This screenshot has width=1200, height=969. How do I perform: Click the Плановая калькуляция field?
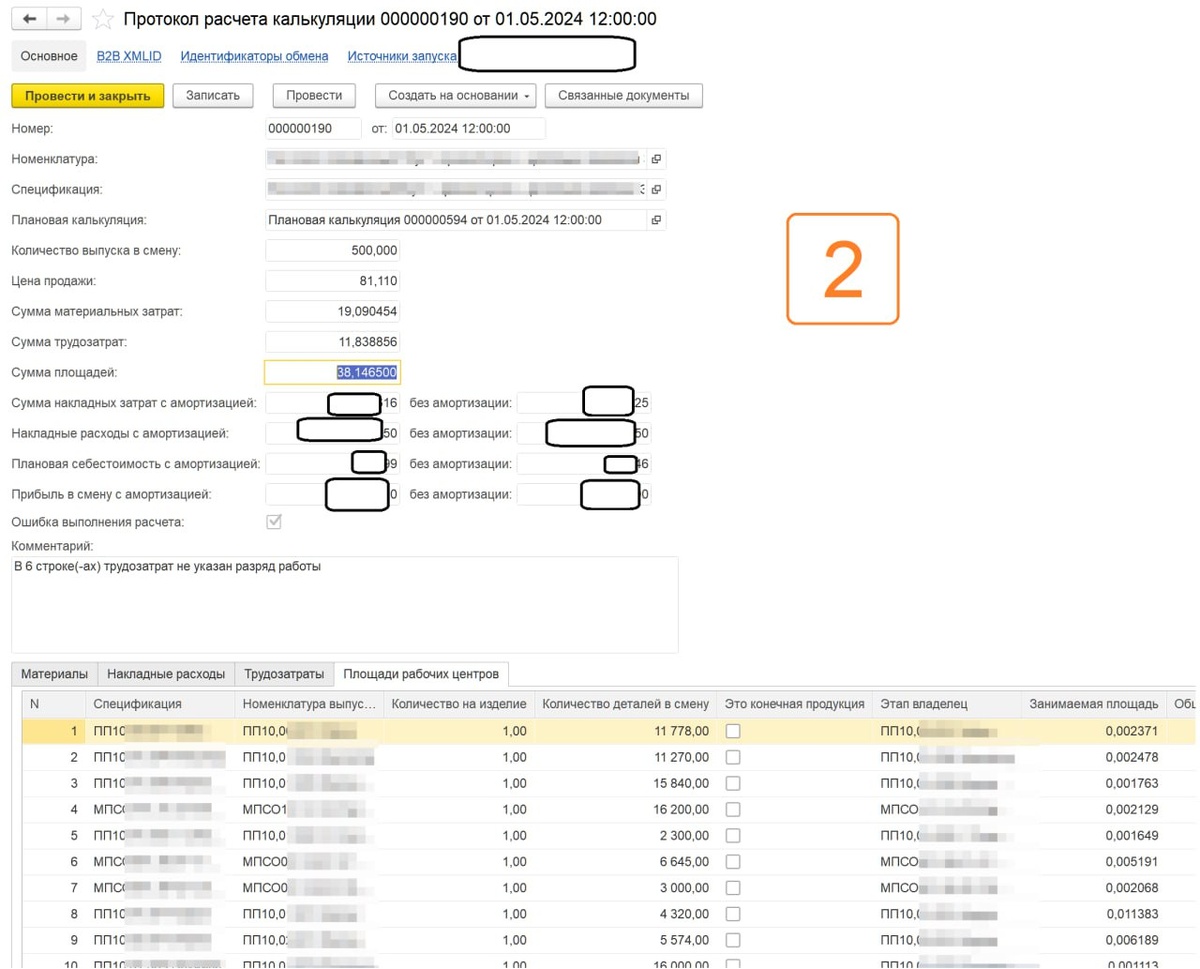[456, 220]
